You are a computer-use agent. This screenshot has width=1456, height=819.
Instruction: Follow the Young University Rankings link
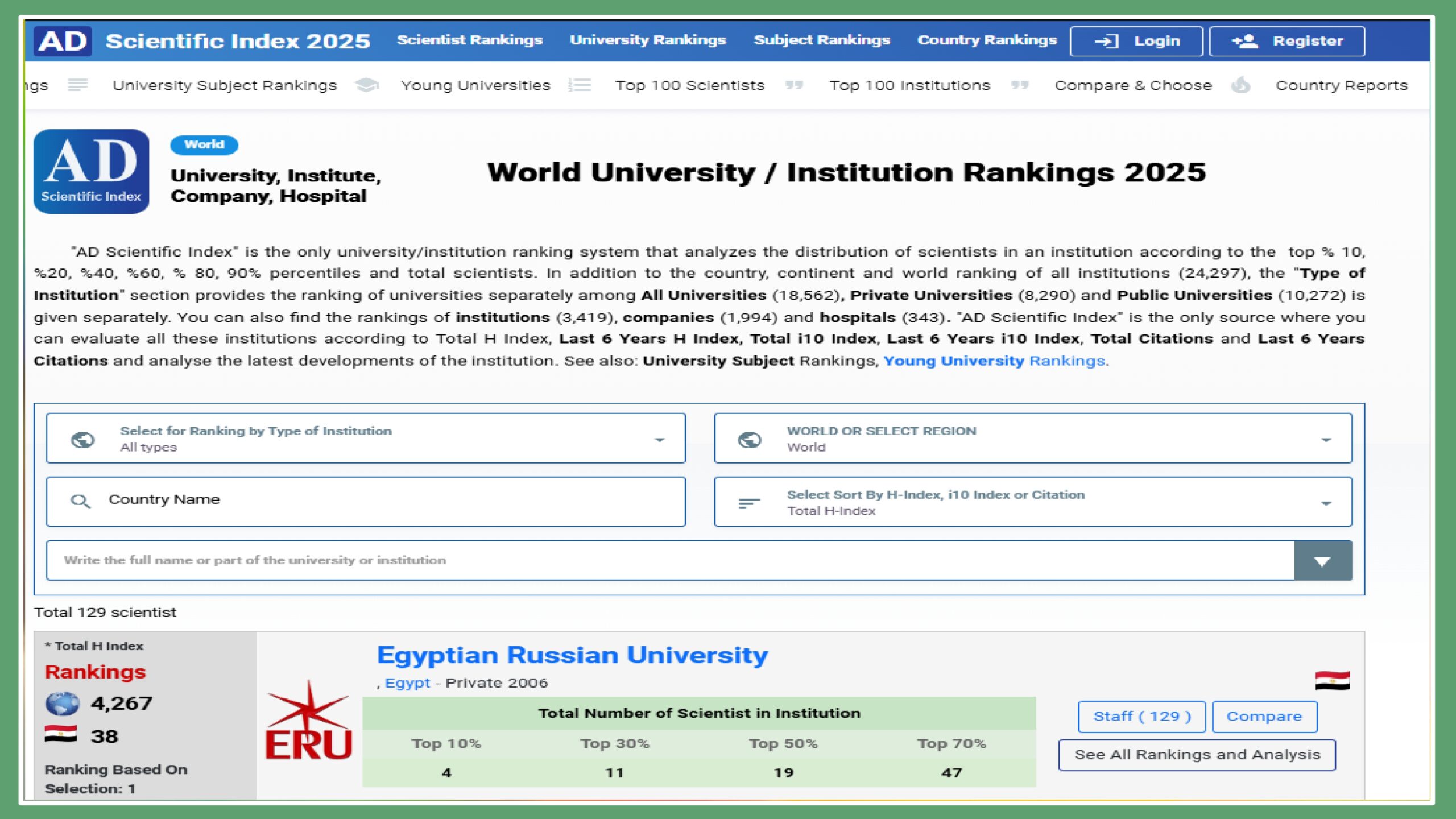[x=994, y=361]
